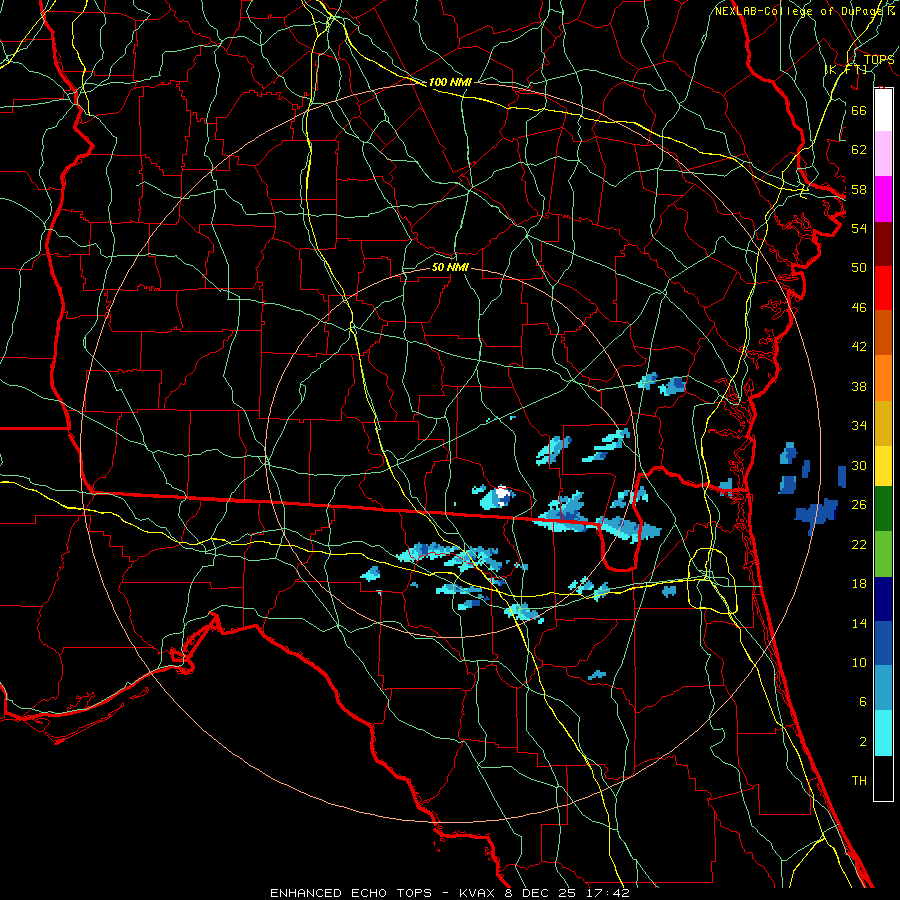Click the magenta legend swatch
The height and width of the screenshot is (900, 900).
[x=883, y=199]
